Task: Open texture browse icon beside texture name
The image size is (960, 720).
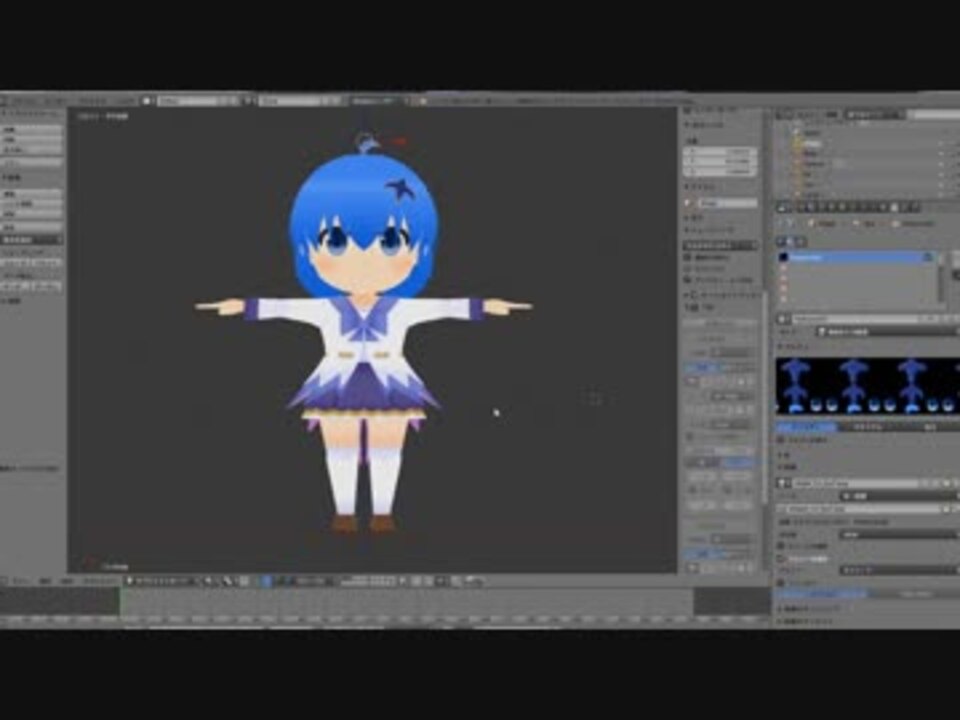Action: tap(784, 320)
